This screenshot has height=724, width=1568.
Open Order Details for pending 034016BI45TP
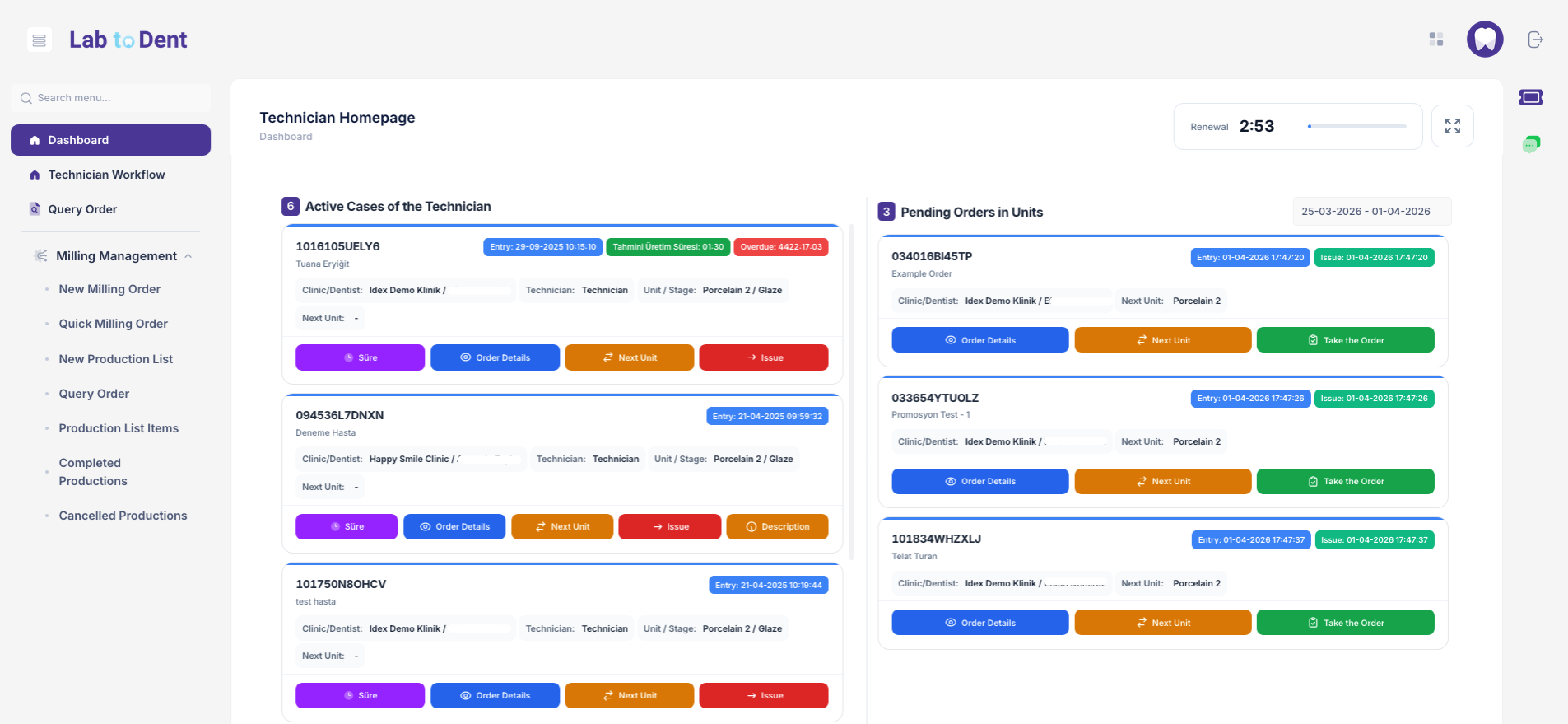pyautogui.click(x=980, y=340)
